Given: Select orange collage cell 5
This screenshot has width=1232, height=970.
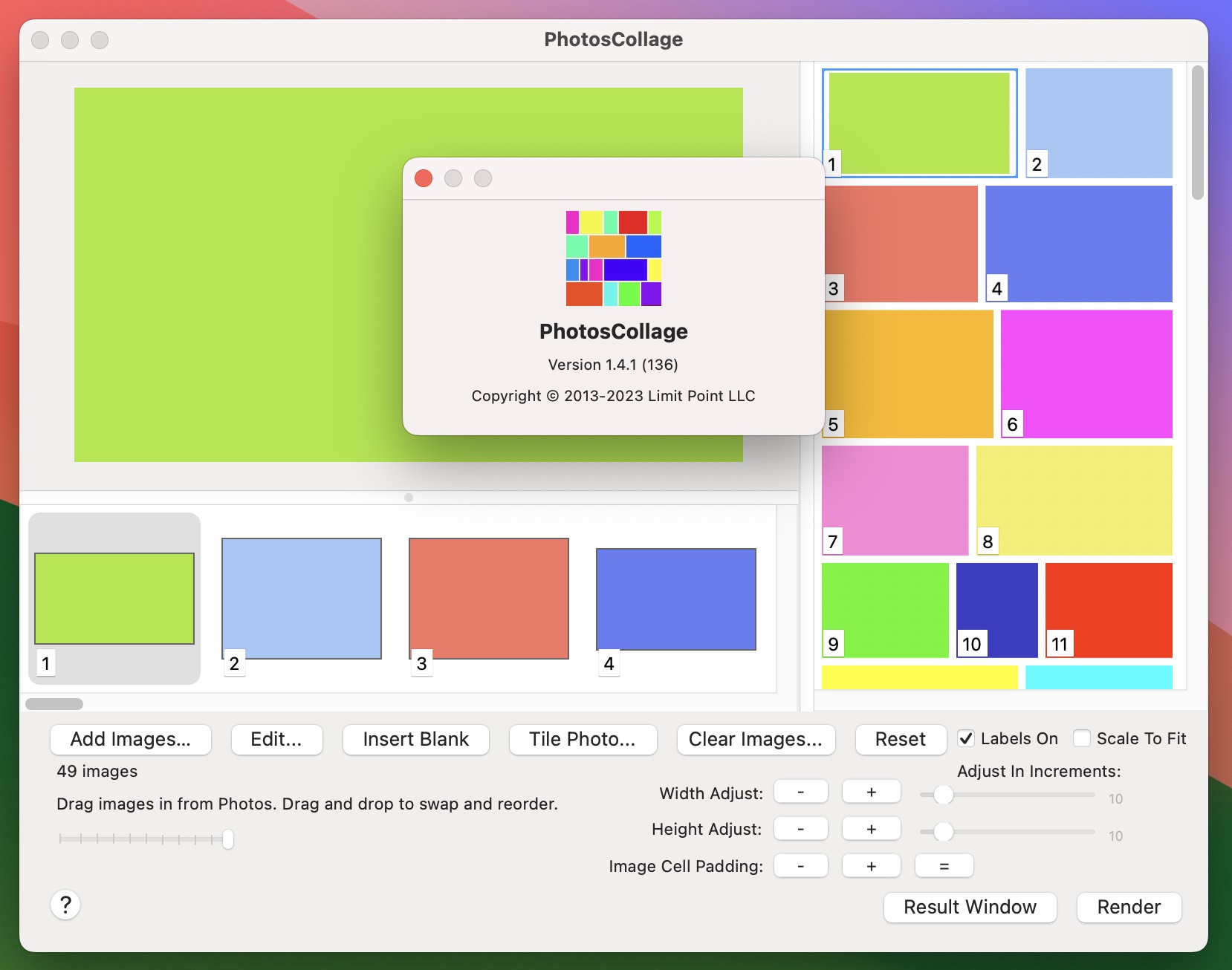Looking at the screenshot, I should tap(908, 374).
